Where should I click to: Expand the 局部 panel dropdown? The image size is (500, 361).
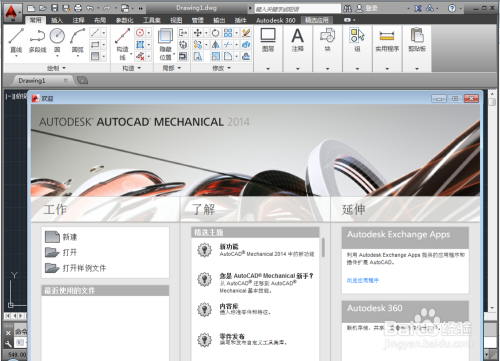(172, 68)
